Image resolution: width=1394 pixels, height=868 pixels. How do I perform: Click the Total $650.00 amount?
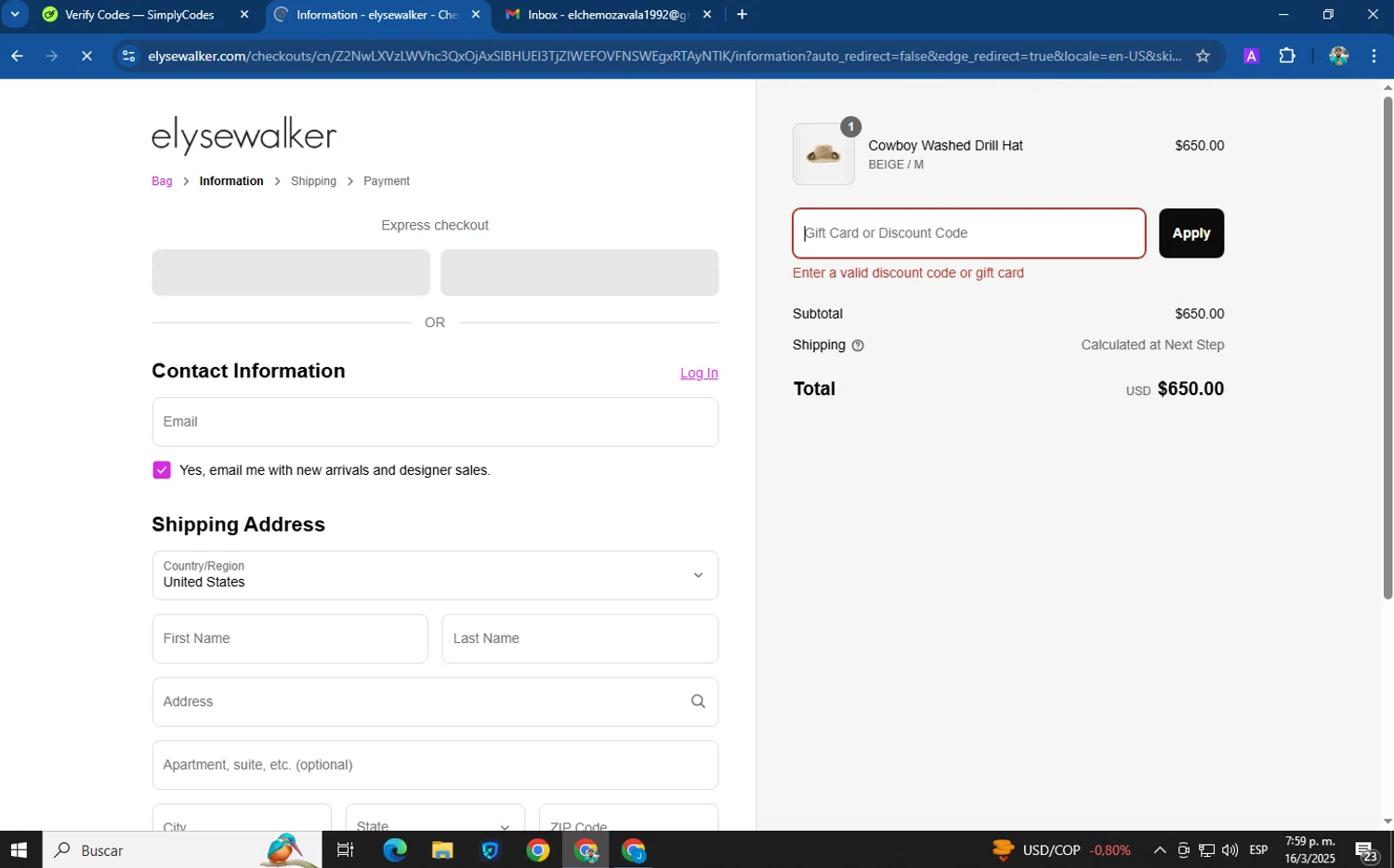coord(1190,389)
